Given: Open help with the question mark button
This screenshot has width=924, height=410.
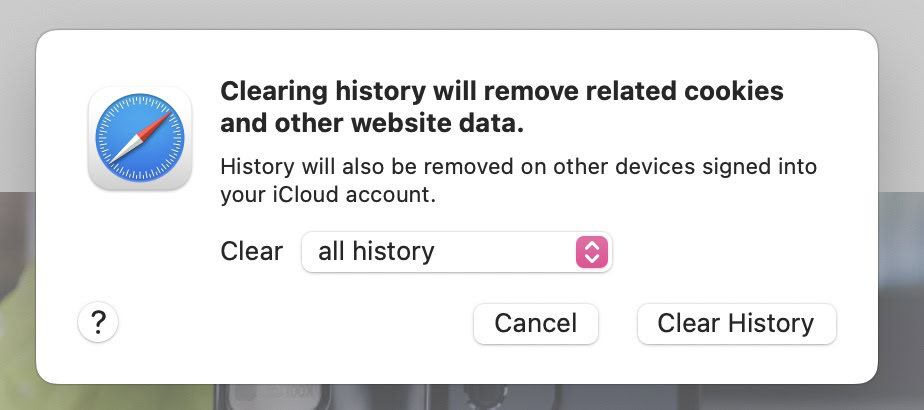Looking at the screenshot, I should click(x=98, y=323).
